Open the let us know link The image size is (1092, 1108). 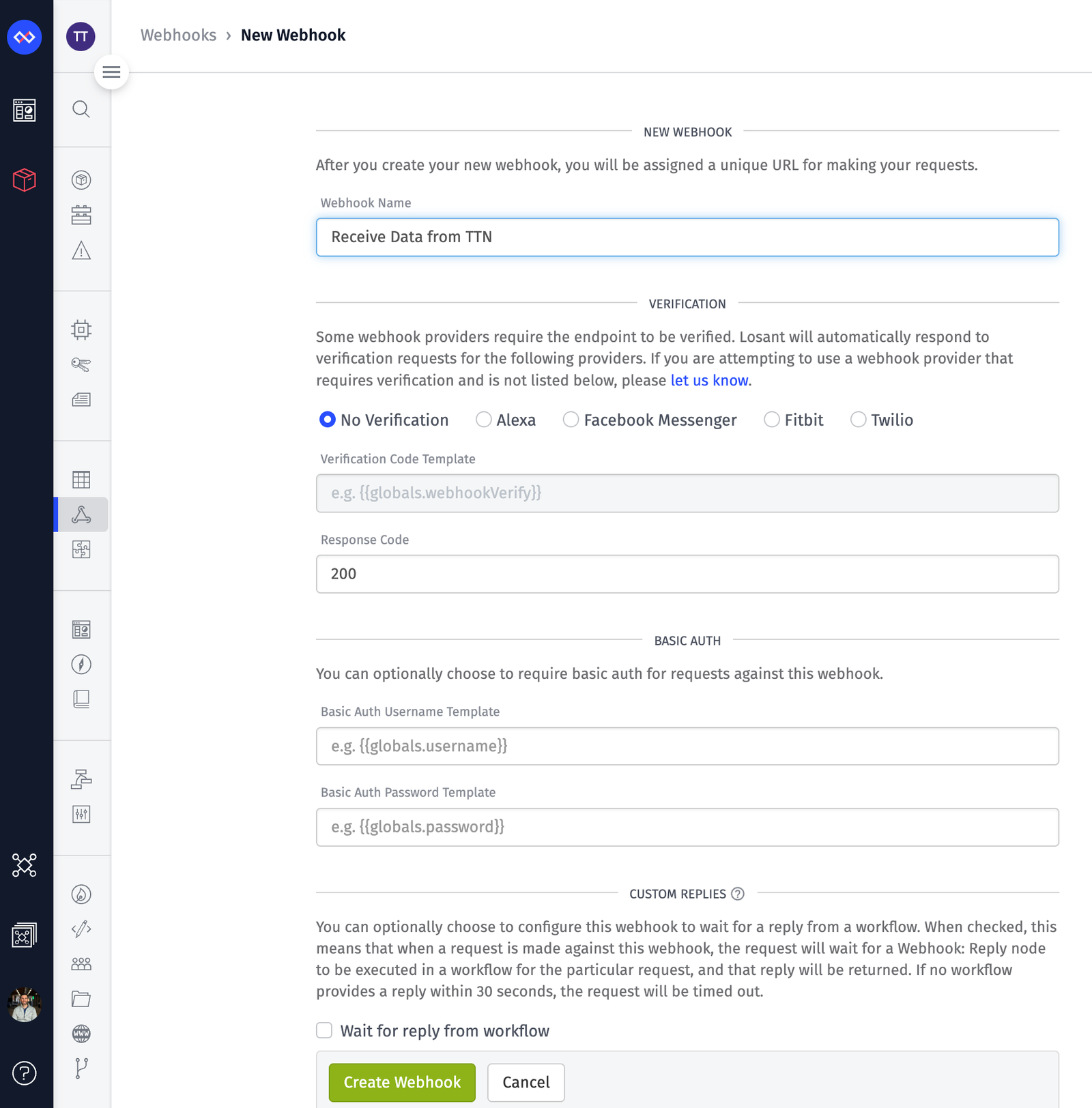point(708,380)
